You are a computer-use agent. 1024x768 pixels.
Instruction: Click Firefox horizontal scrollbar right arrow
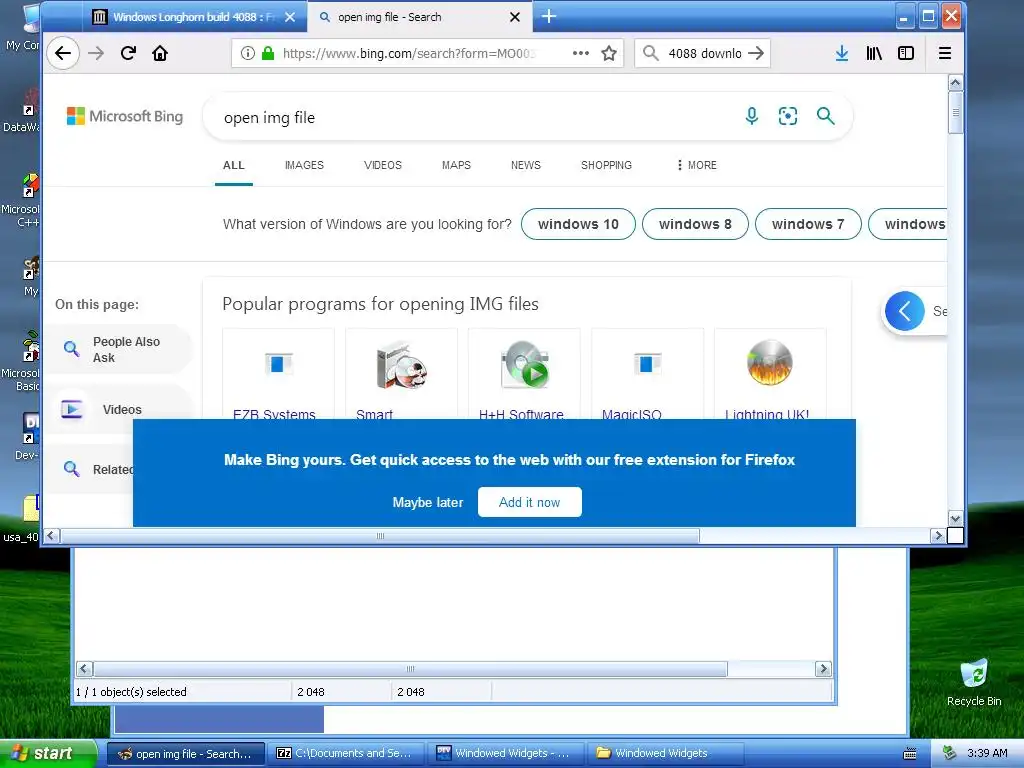938,536
